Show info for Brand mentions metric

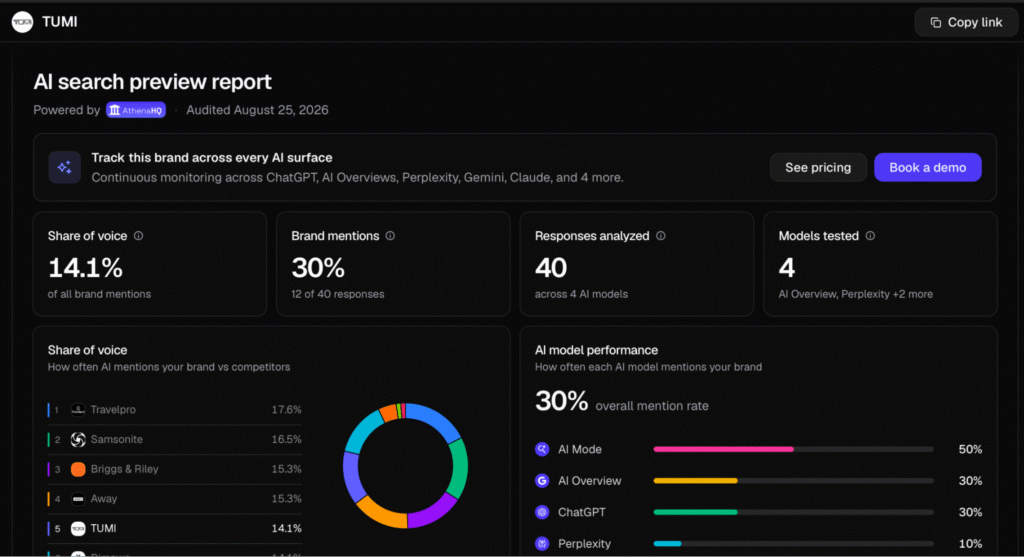[390, 236]
